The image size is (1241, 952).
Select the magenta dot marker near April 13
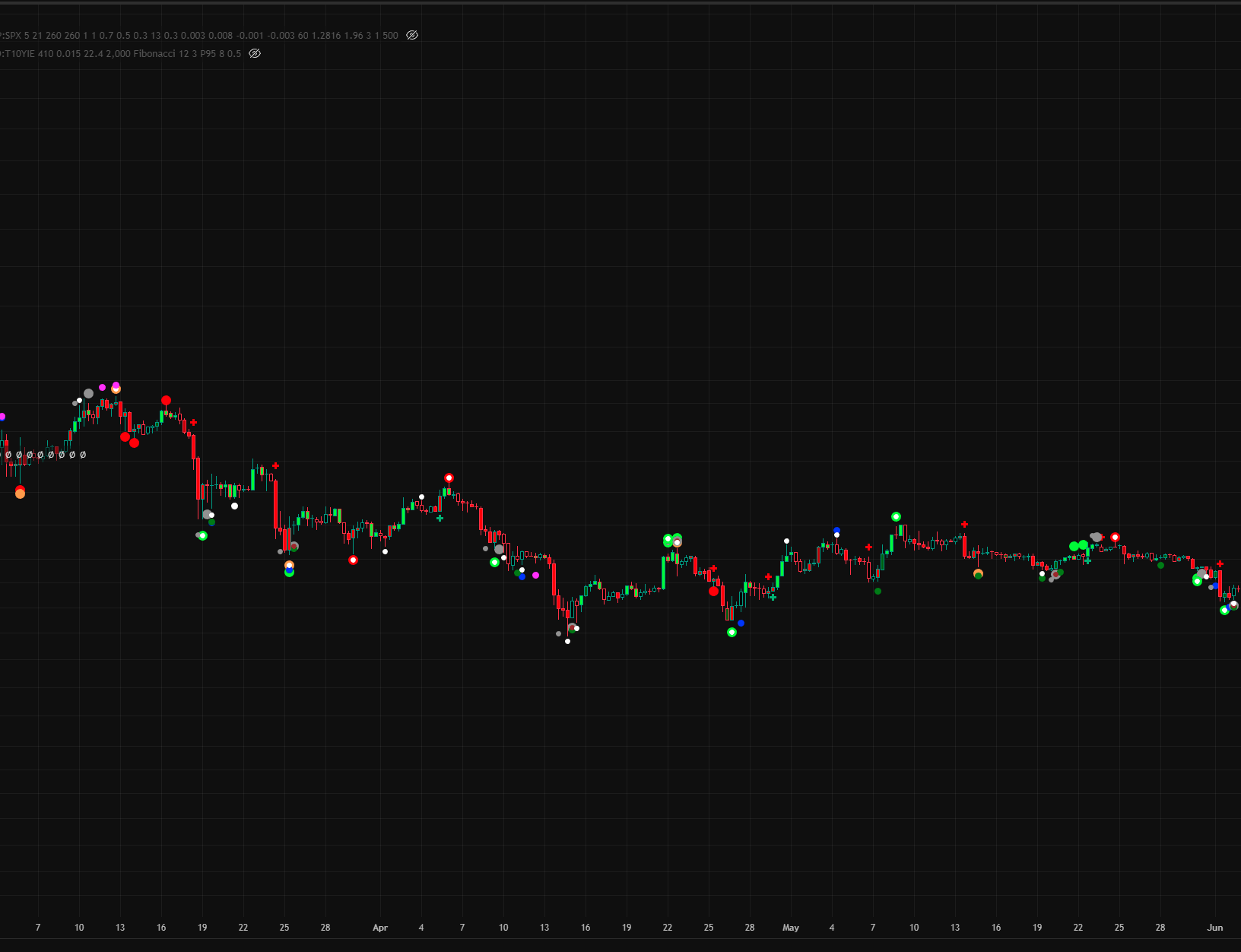535,576
